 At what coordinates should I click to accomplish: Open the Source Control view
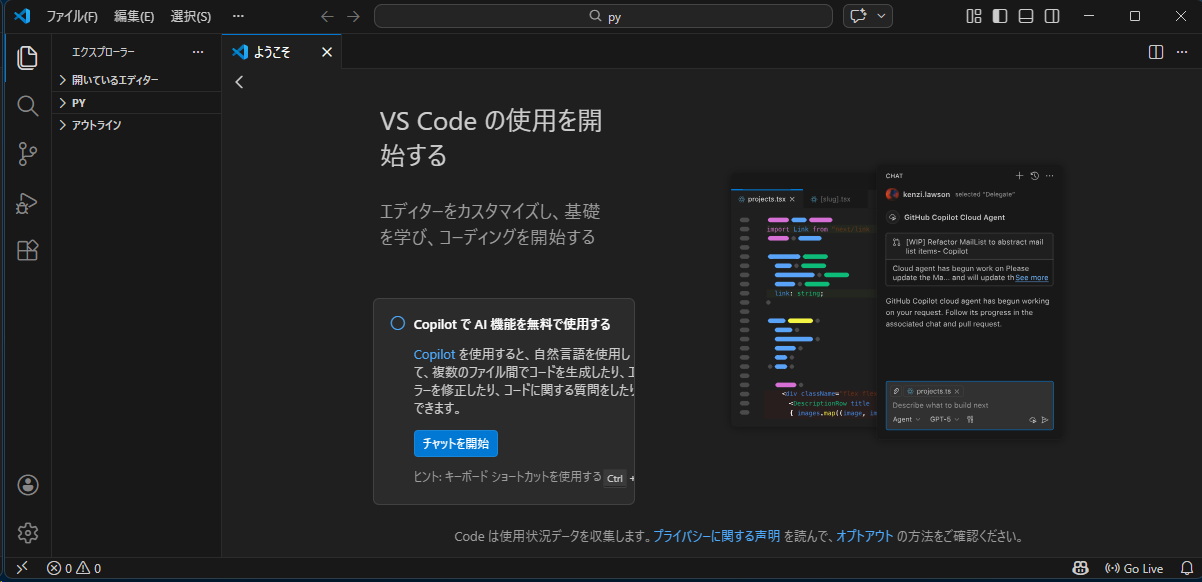(x=28, y=154)
